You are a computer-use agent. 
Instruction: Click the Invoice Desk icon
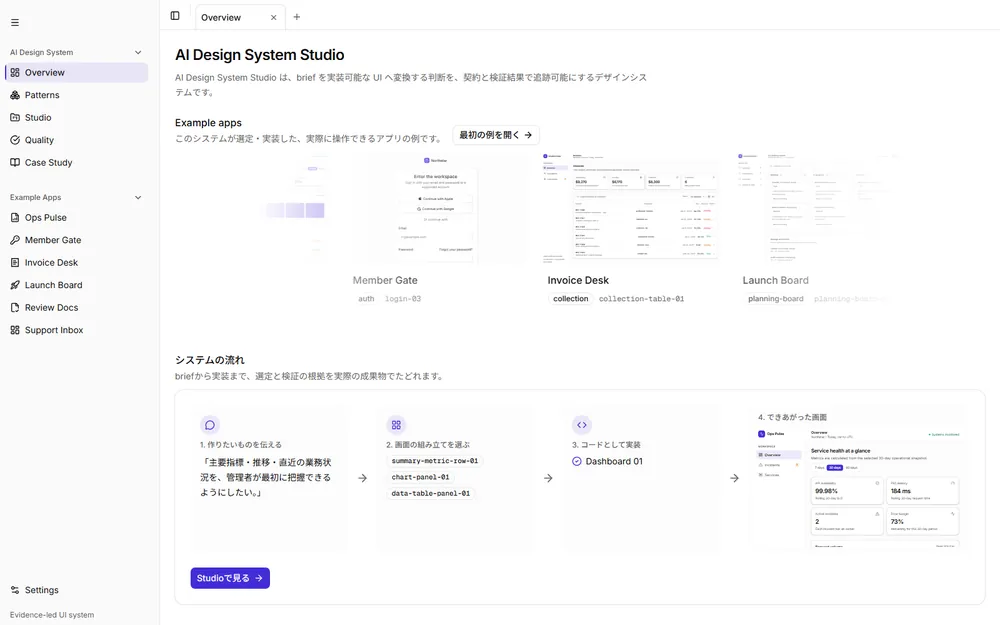coord(15,262)
